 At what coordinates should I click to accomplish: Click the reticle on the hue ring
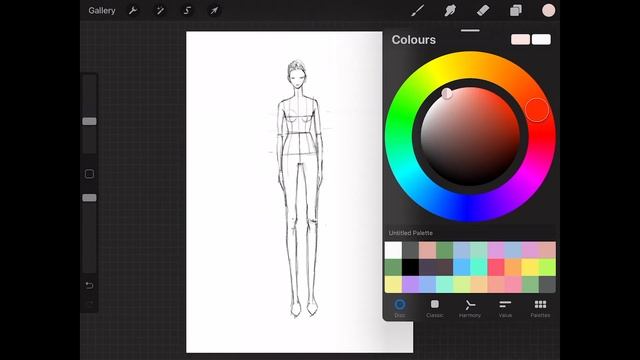(x=537, y=110)
